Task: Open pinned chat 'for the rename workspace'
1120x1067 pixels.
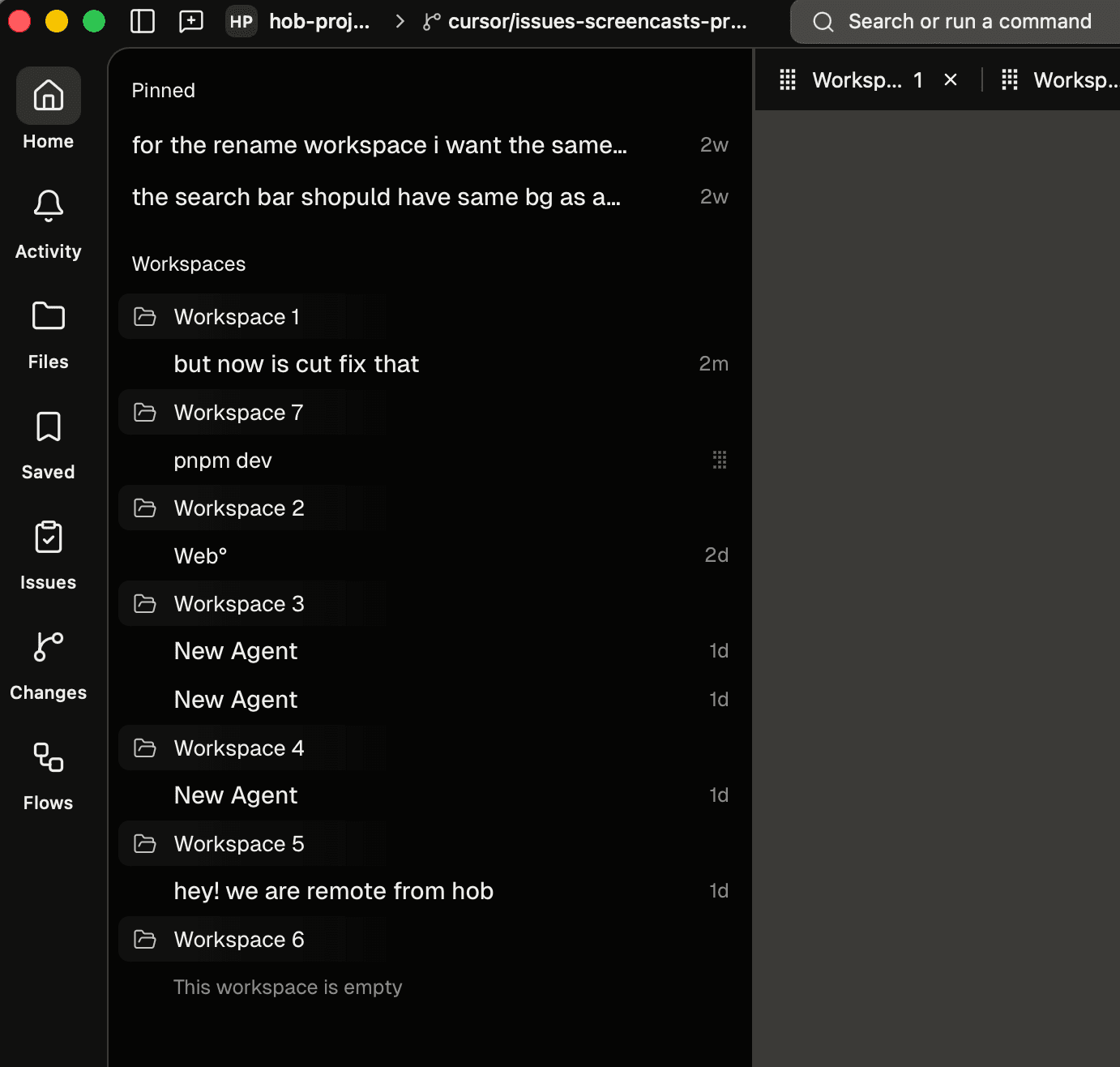Action: coord(430,144)
